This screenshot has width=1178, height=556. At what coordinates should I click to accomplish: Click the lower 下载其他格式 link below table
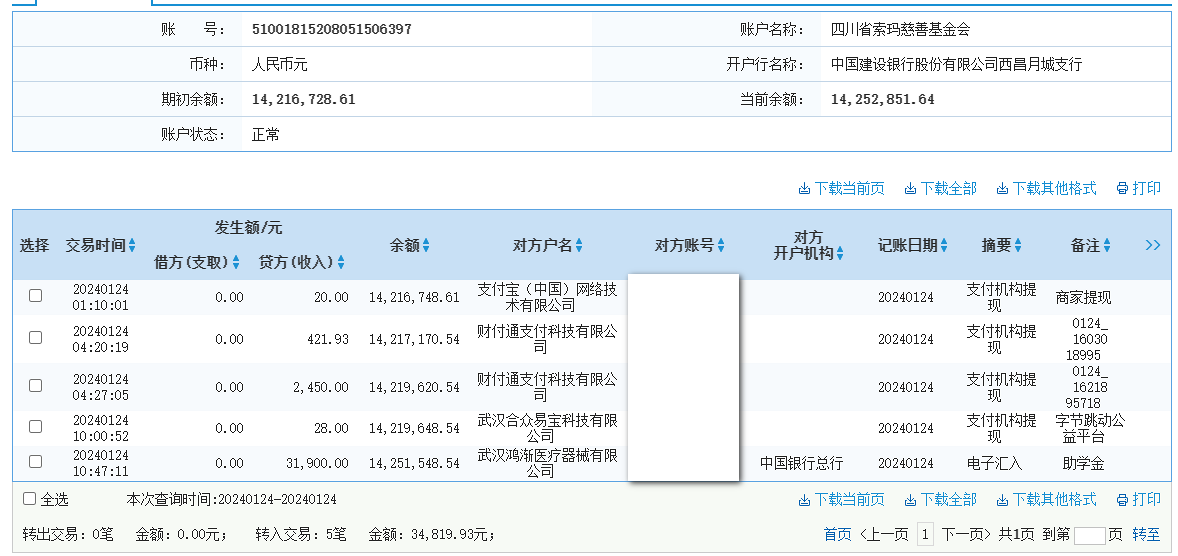1047,499
